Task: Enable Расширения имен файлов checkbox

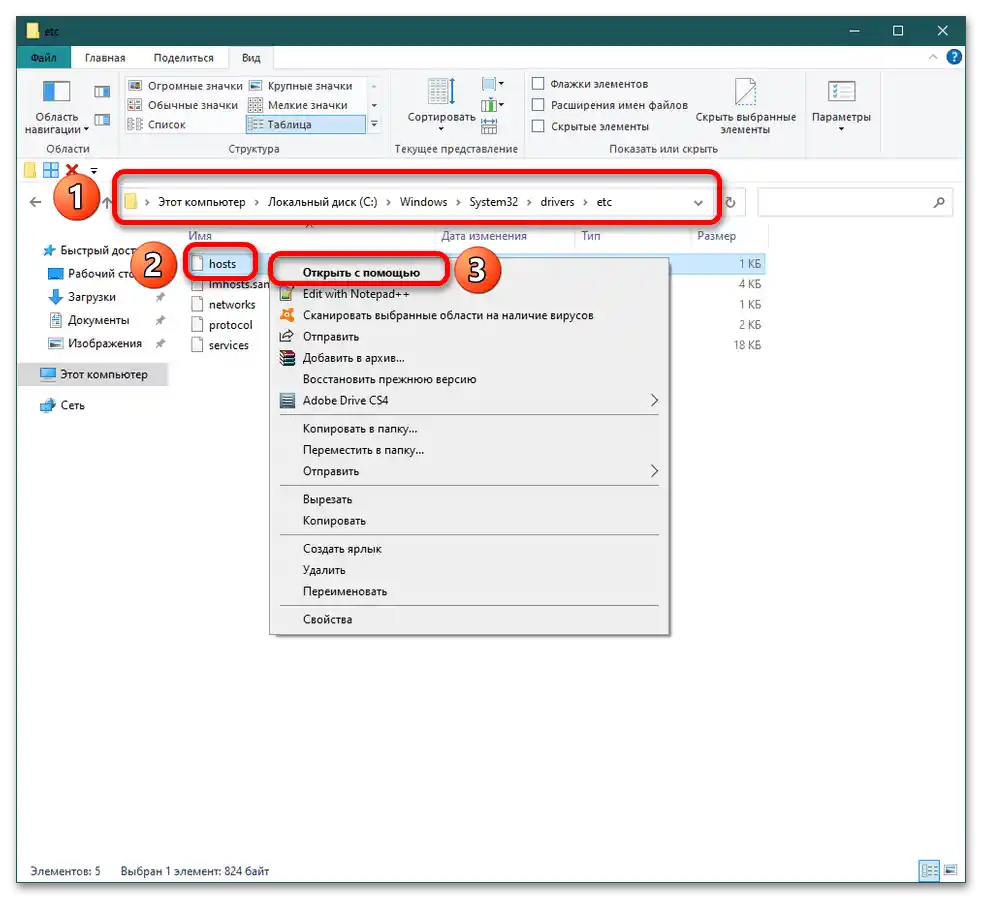Action: click(x=537, y=105)
